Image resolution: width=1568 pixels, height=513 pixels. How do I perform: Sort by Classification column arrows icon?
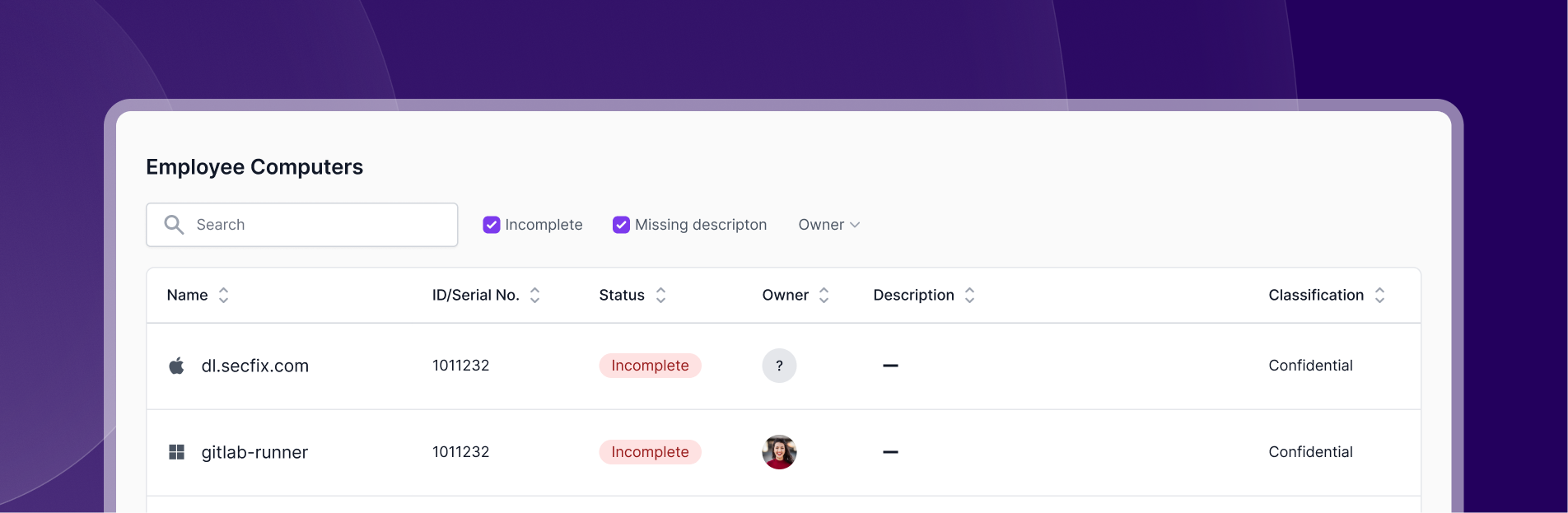coord(1379,295)
